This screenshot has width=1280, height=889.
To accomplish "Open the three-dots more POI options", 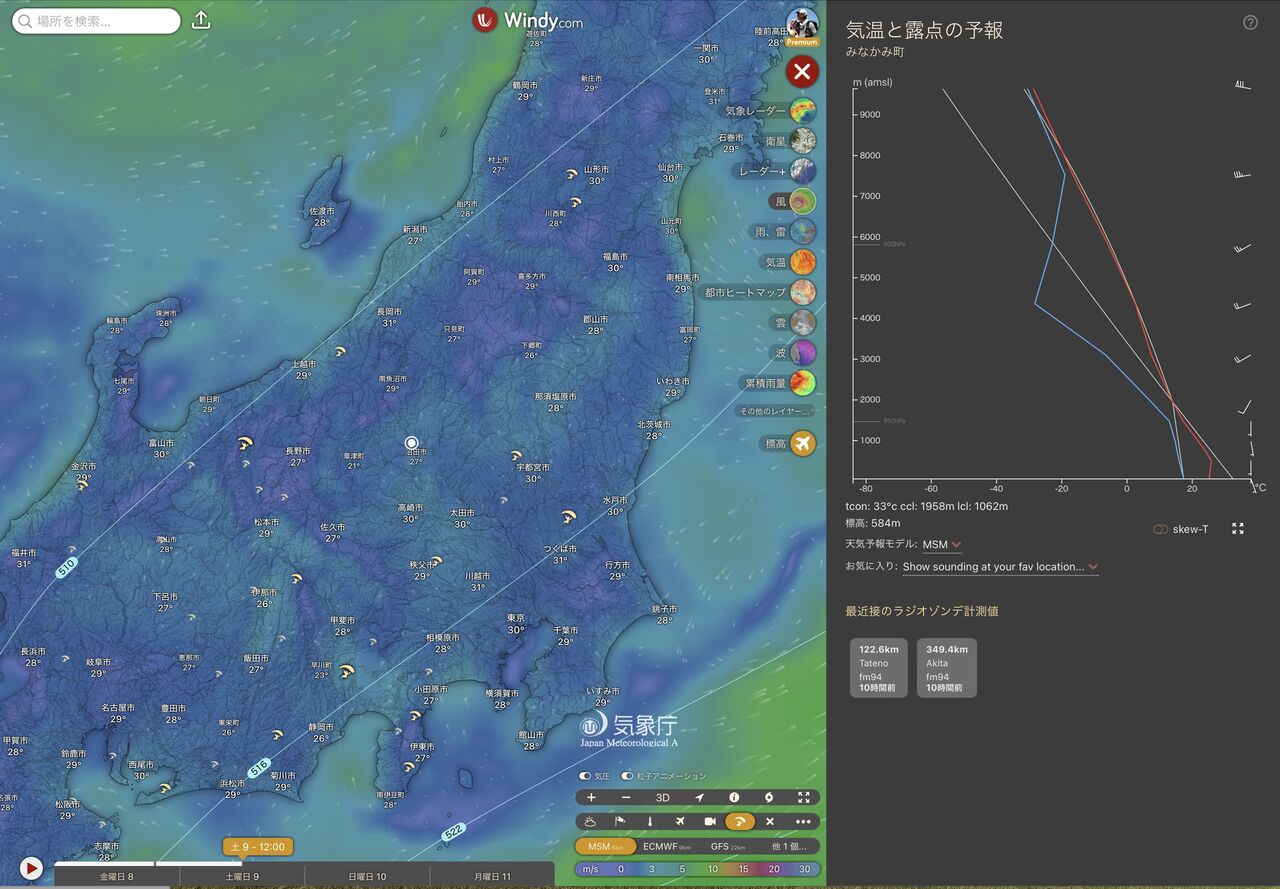I will (x=803, y=821).
